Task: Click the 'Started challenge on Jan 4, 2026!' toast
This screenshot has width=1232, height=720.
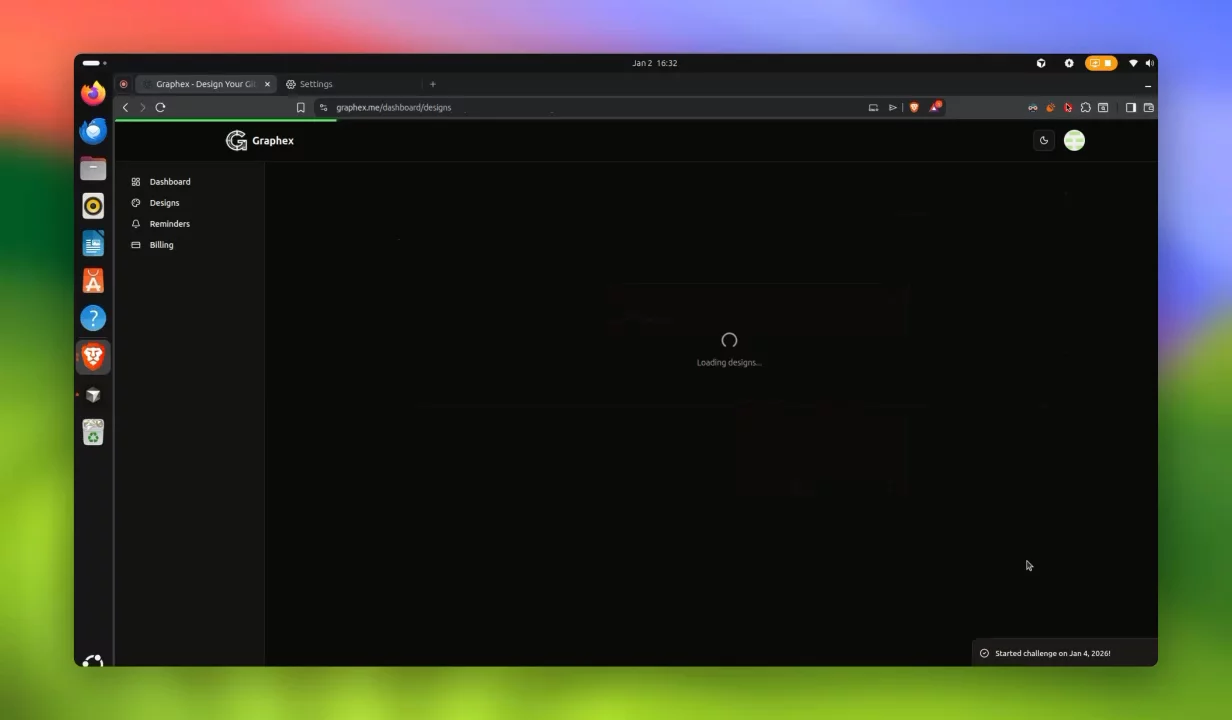Action: [x=1065, y=653]
